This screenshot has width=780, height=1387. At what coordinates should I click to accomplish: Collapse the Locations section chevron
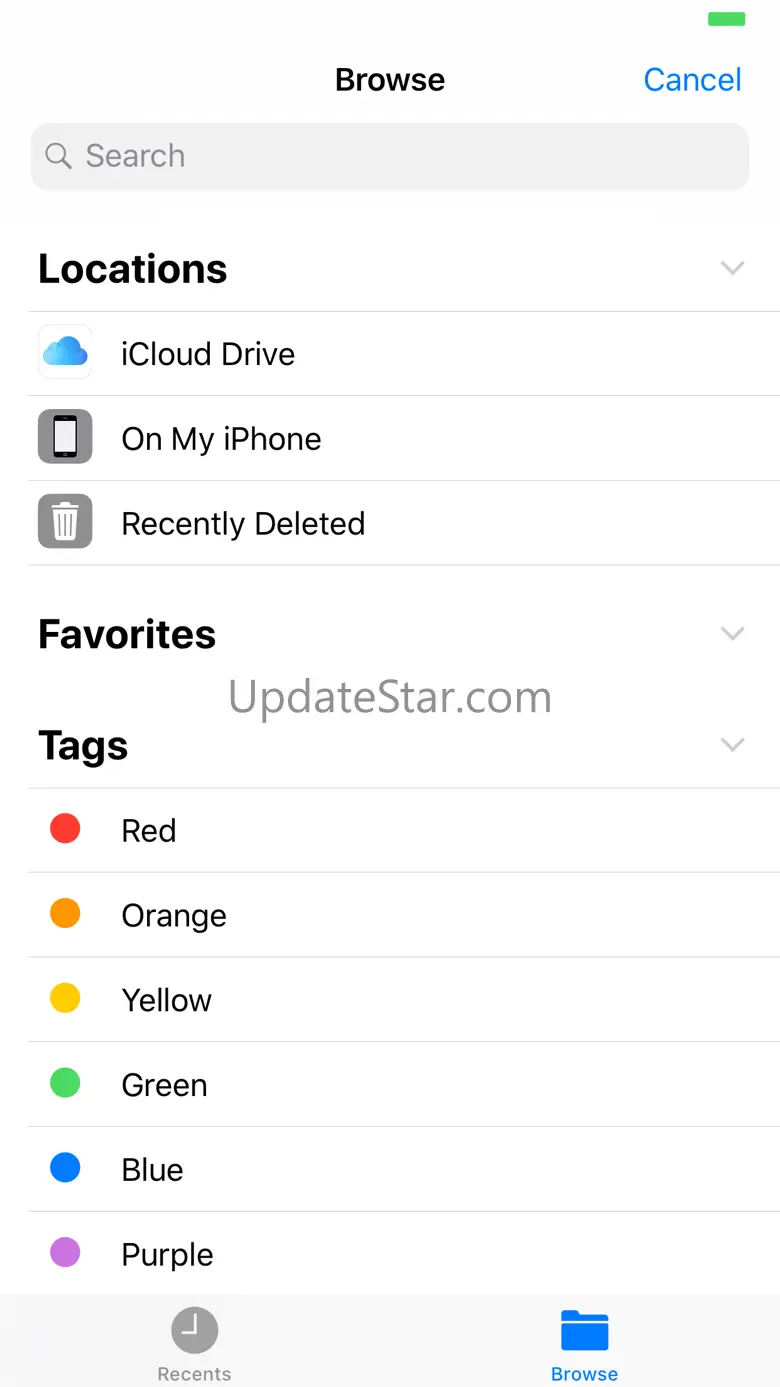[733, 268]
